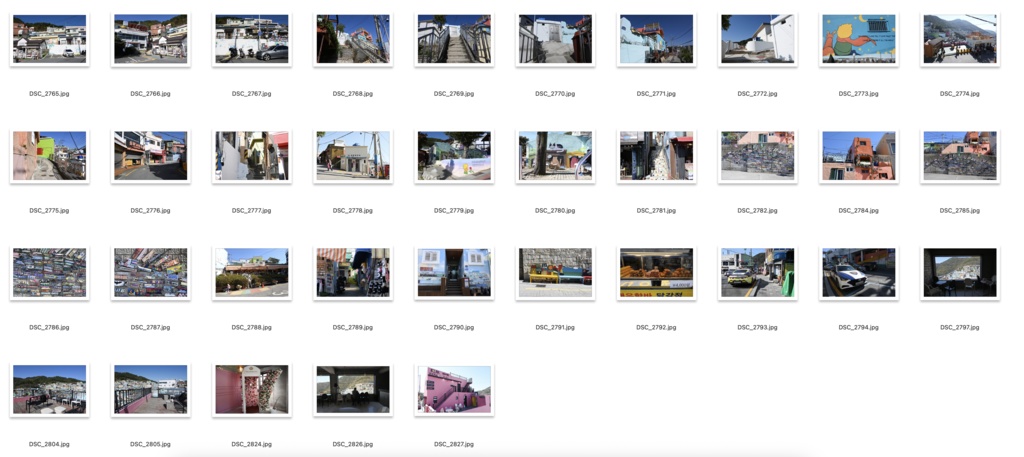Click the DSC_2787.jpg thumbnail
This screenshot has width=1024, height=457.
tap(151, 273)
